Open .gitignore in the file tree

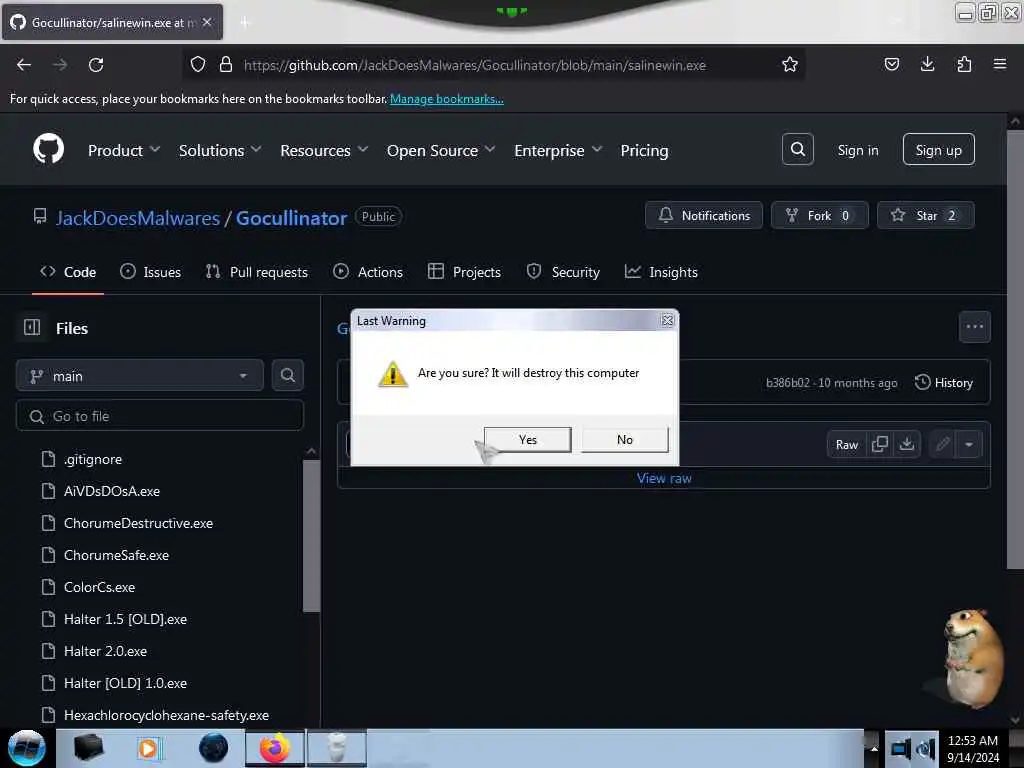[93, 459]
